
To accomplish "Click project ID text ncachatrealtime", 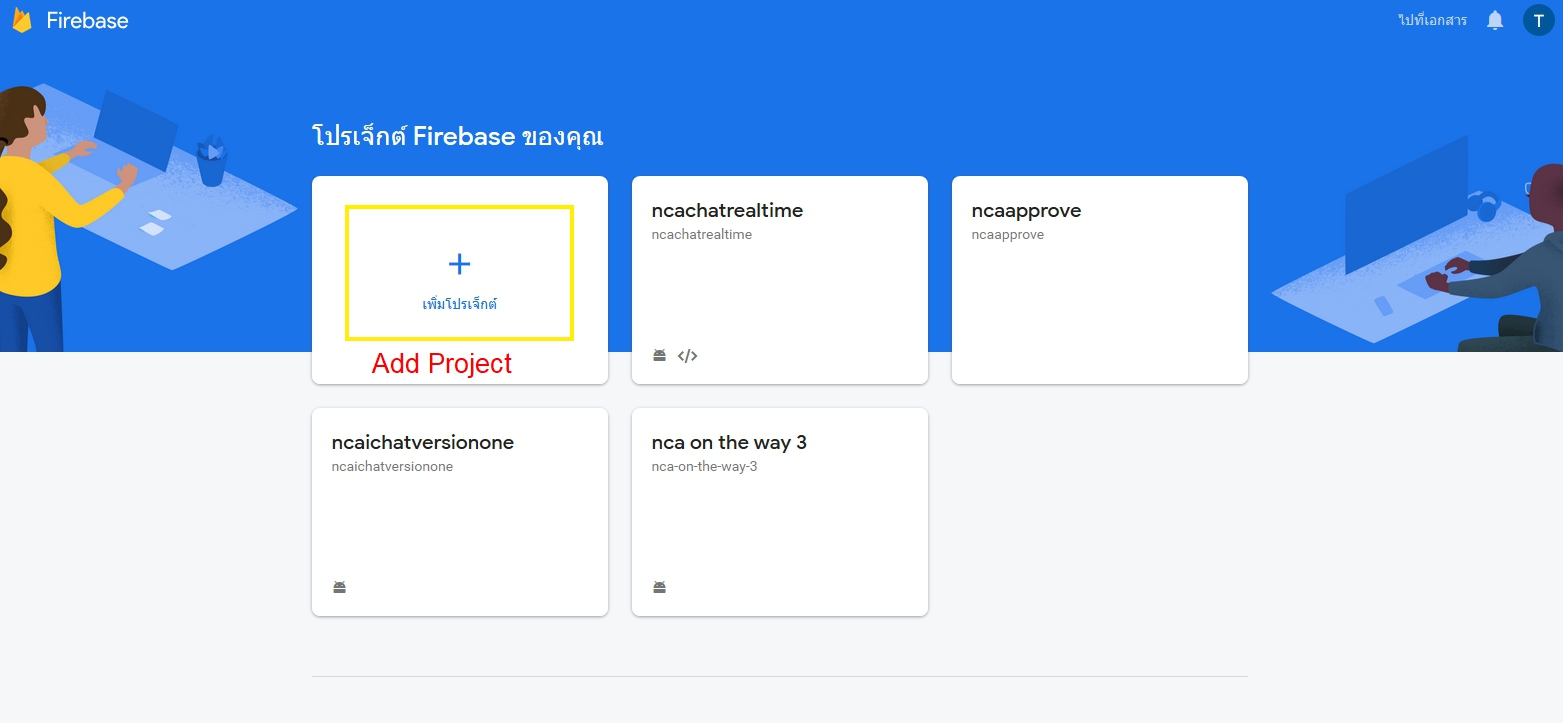I will 701,235.
